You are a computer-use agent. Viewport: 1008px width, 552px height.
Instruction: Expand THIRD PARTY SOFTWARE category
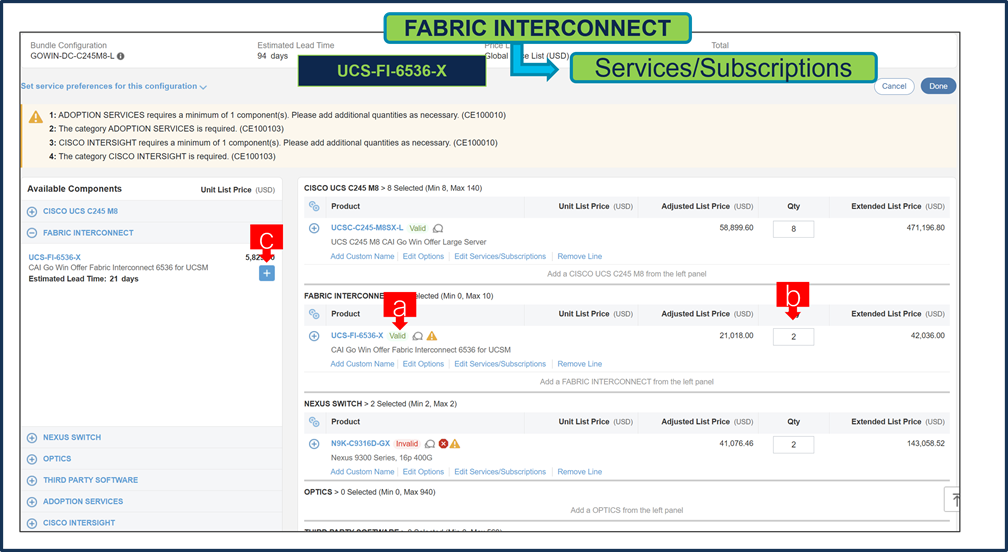[x=32, y=480]
